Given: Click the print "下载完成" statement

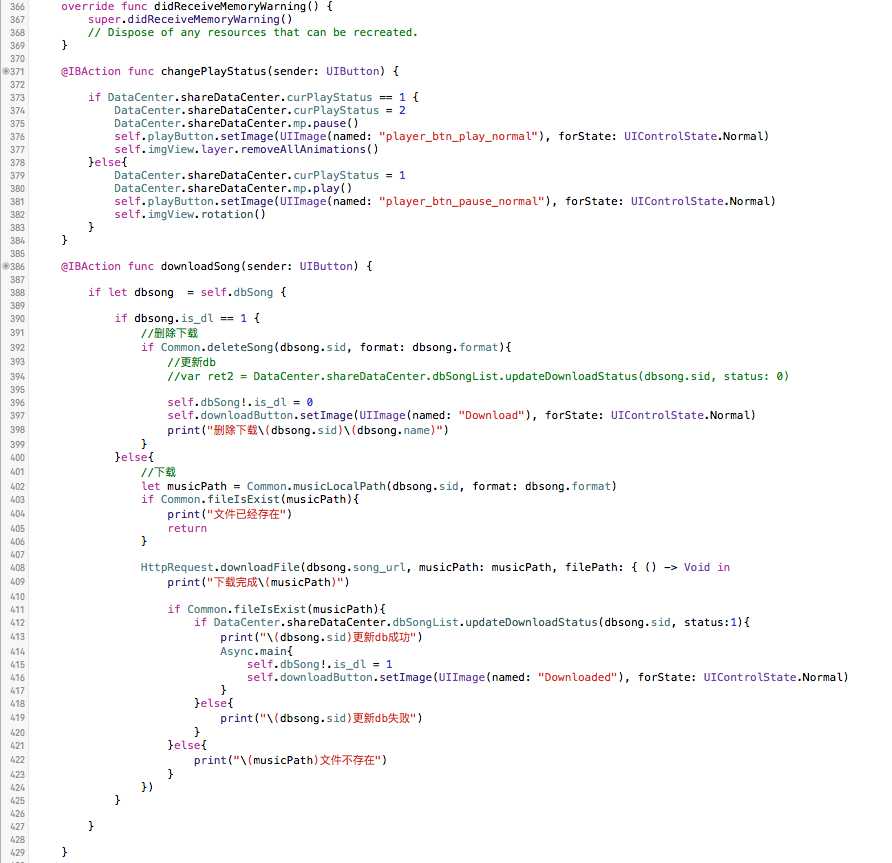Looking at the screenshot, I should coord(258,583).
